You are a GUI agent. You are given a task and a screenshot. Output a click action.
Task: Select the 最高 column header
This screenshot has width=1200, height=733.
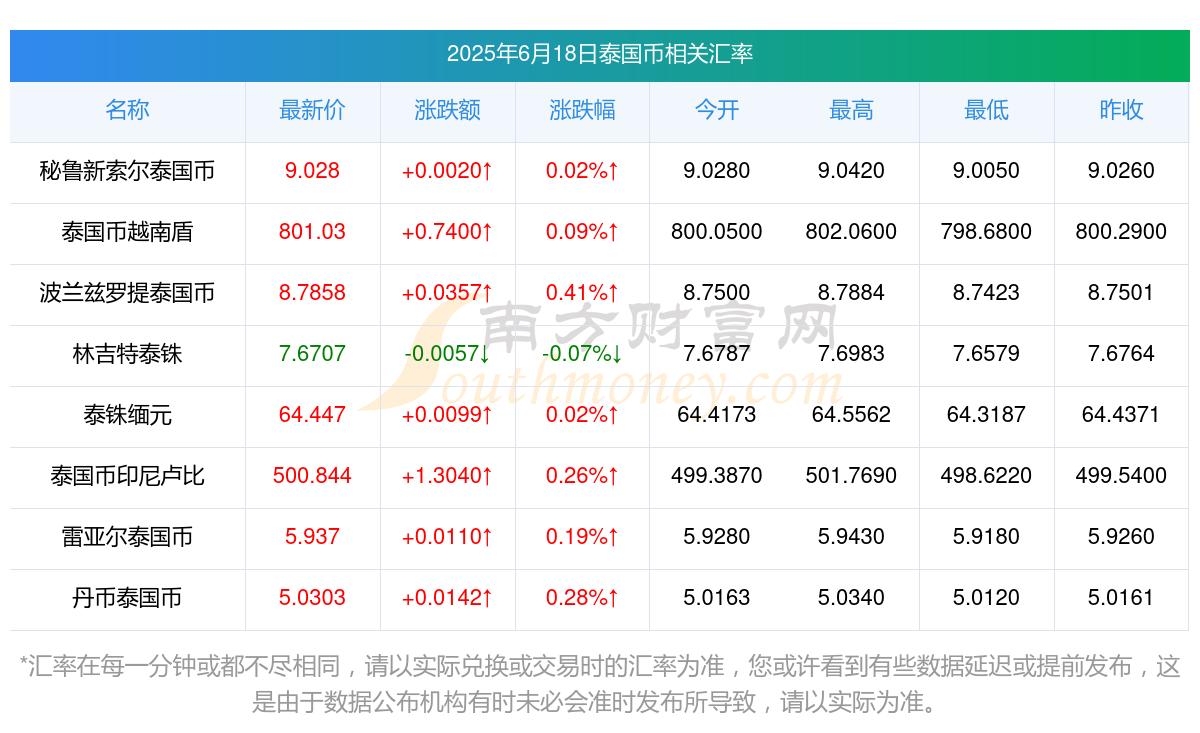pyautogui.click(x=851, y=110)
